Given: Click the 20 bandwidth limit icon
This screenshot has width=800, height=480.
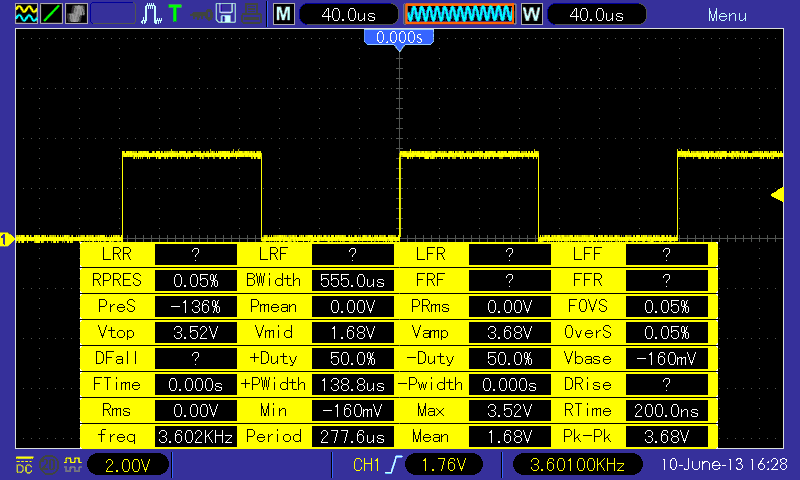Looking at the screenshot, I should click(x=49, y=465).
